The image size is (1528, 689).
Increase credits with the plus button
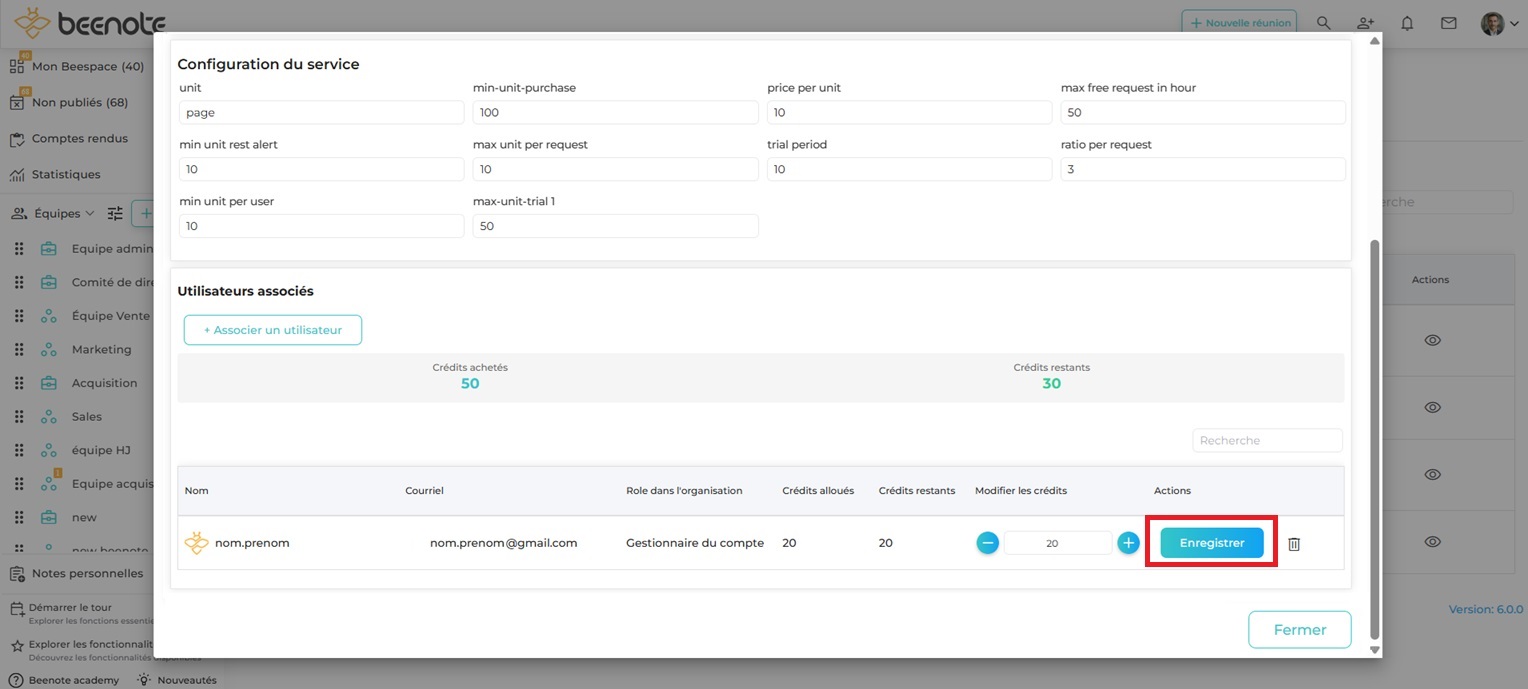pos(1128,543)
